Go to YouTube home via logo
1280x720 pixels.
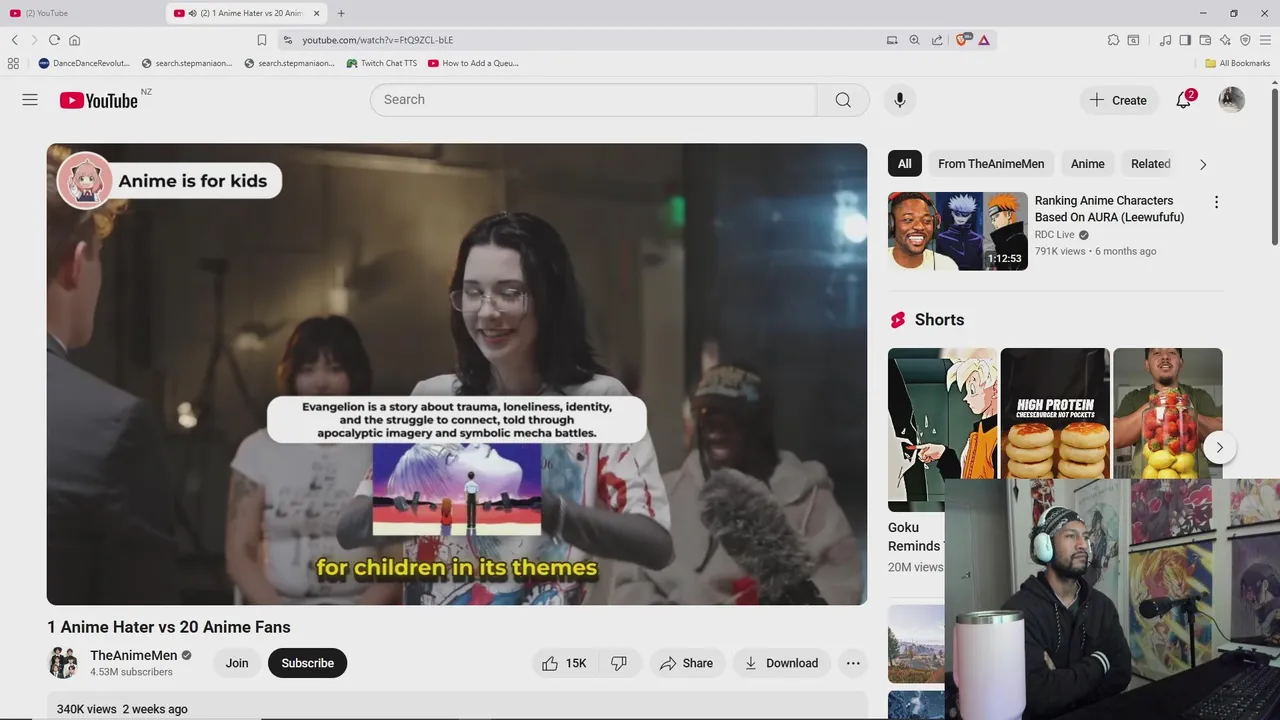pos(98,100)
